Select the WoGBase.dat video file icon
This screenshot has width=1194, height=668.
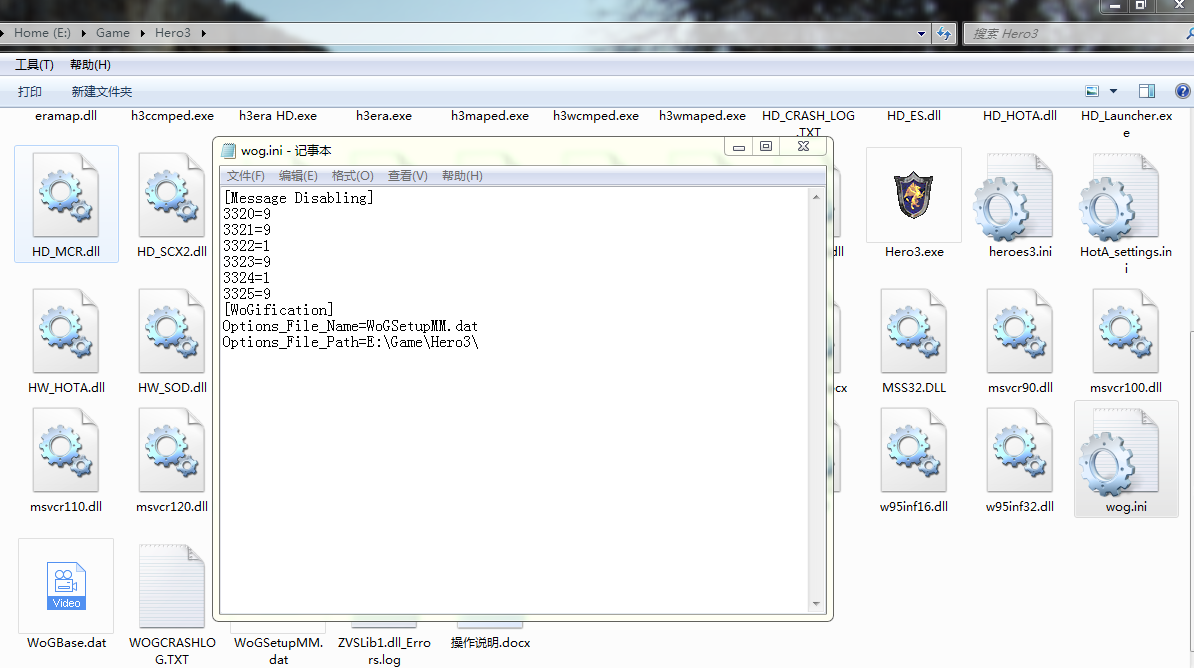click(x=66, y=586)
